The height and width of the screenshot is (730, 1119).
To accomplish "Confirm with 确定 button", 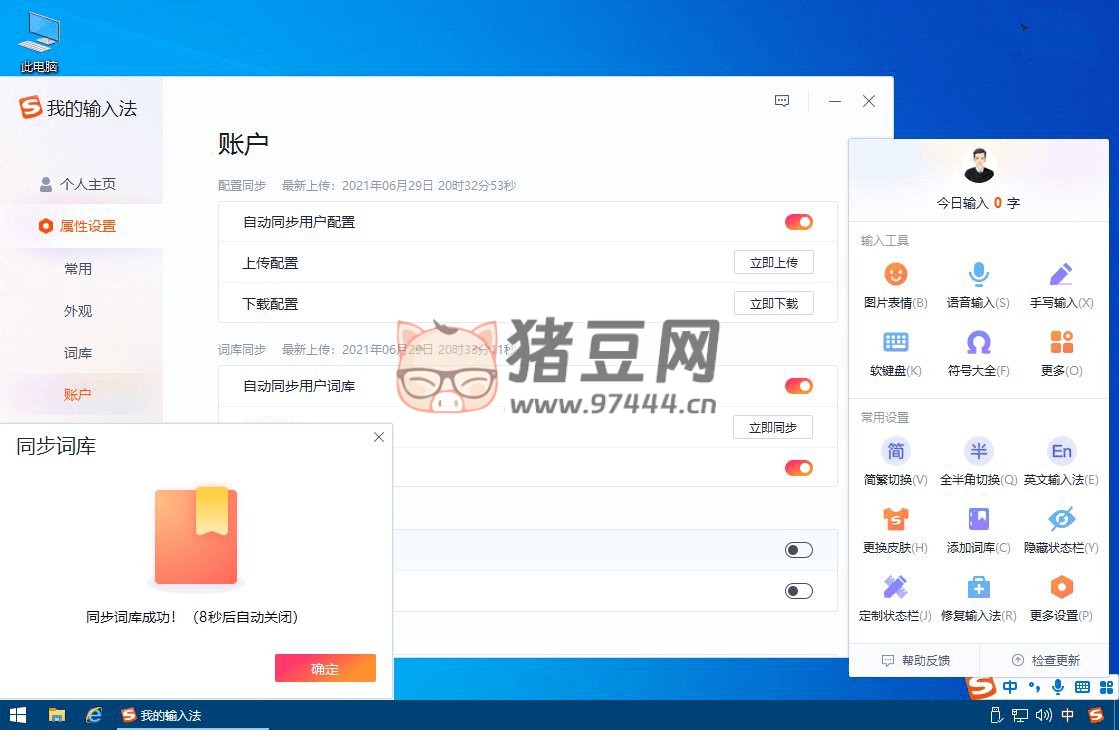I will coord(325,669).
